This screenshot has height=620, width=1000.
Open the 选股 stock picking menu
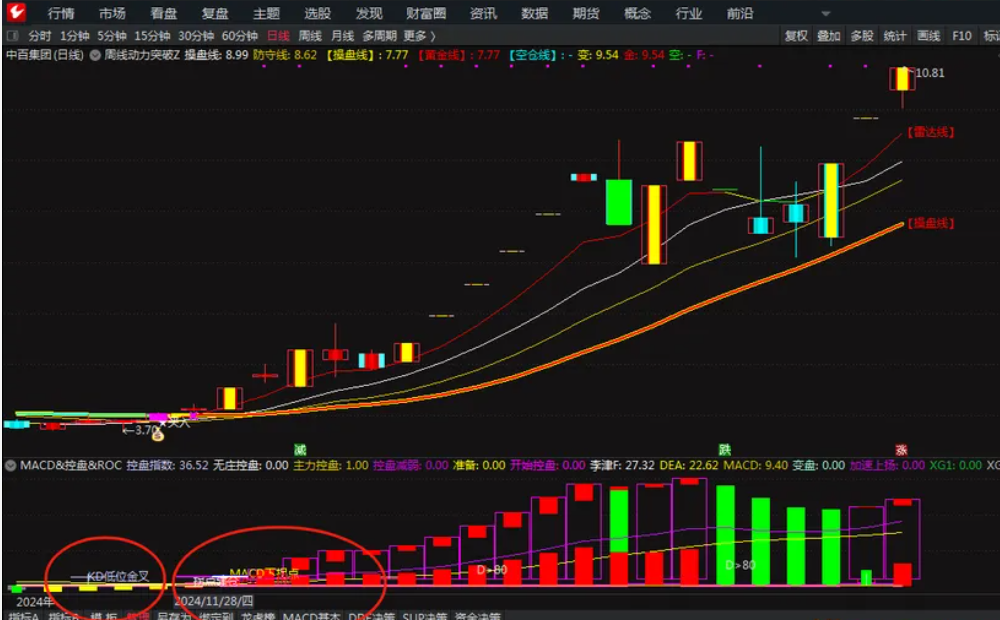click(316, 13)
